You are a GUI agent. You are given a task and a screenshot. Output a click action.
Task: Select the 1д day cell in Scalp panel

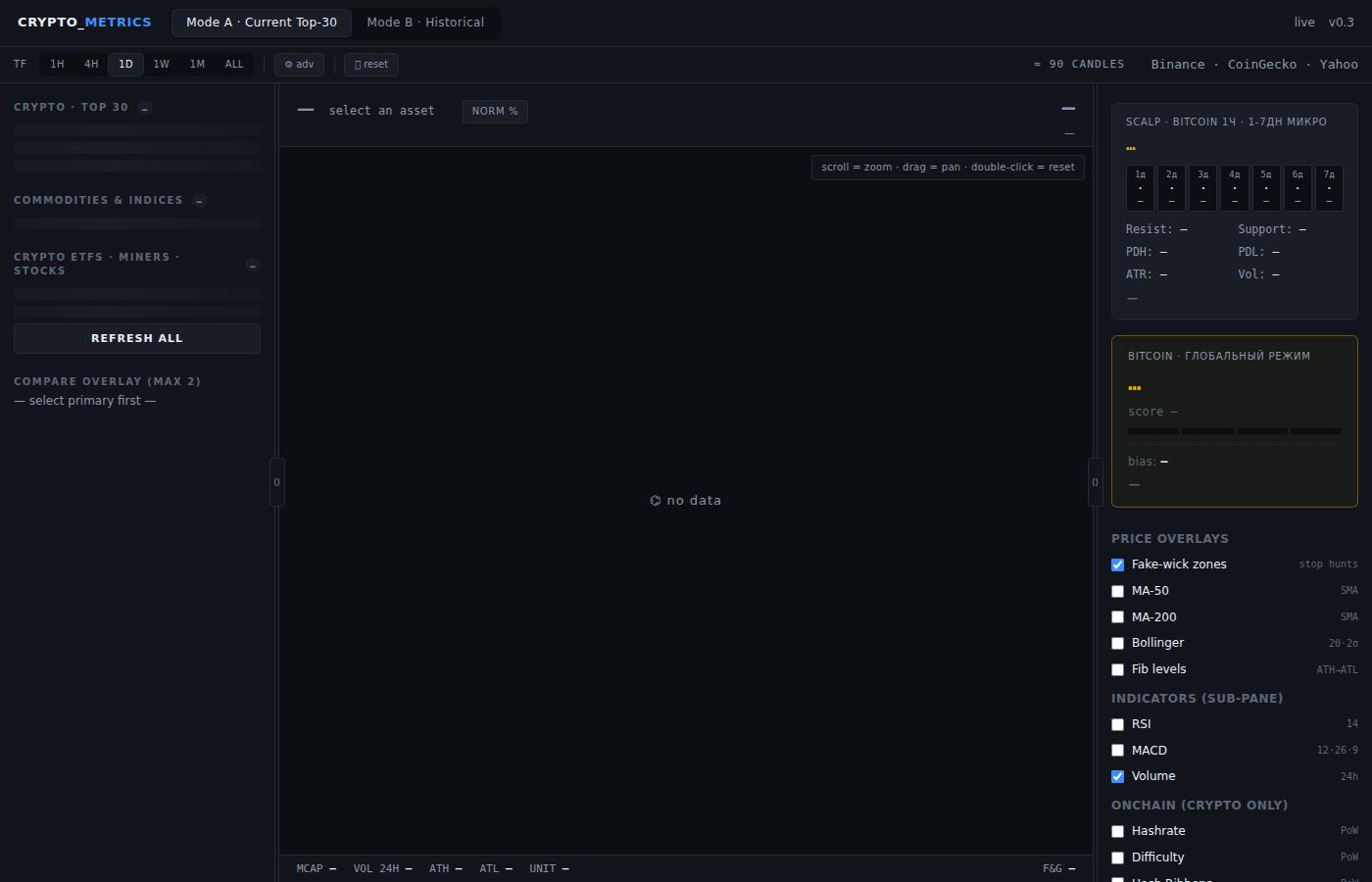1140,188
